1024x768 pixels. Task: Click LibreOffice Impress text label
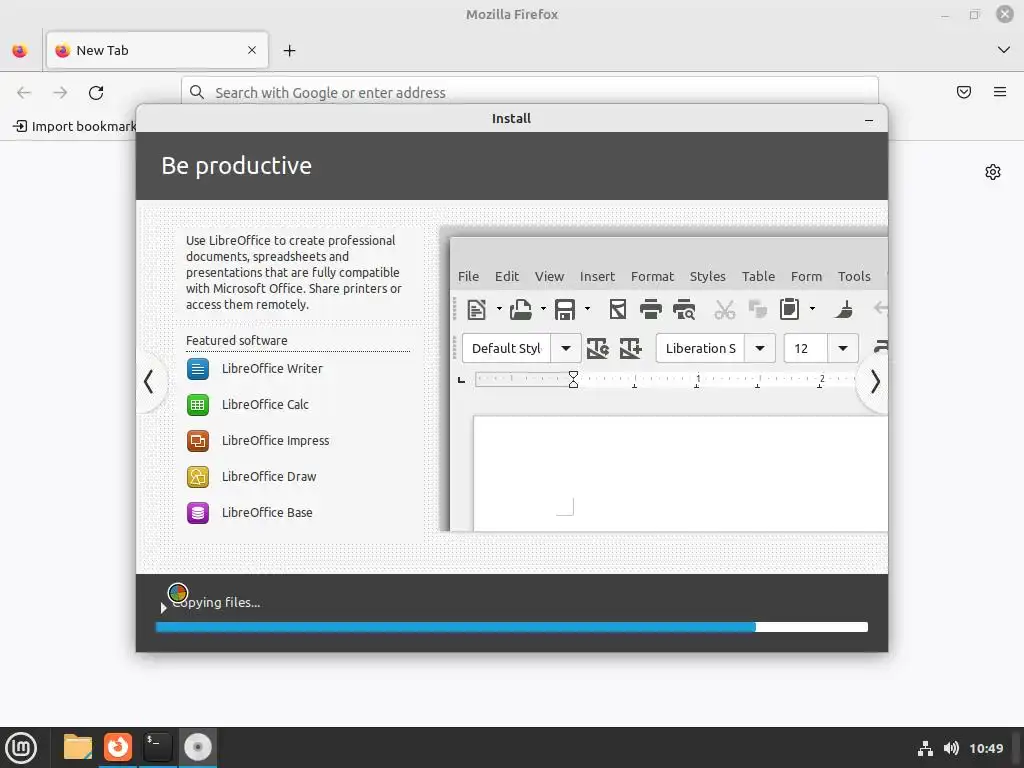click(276, 440)
